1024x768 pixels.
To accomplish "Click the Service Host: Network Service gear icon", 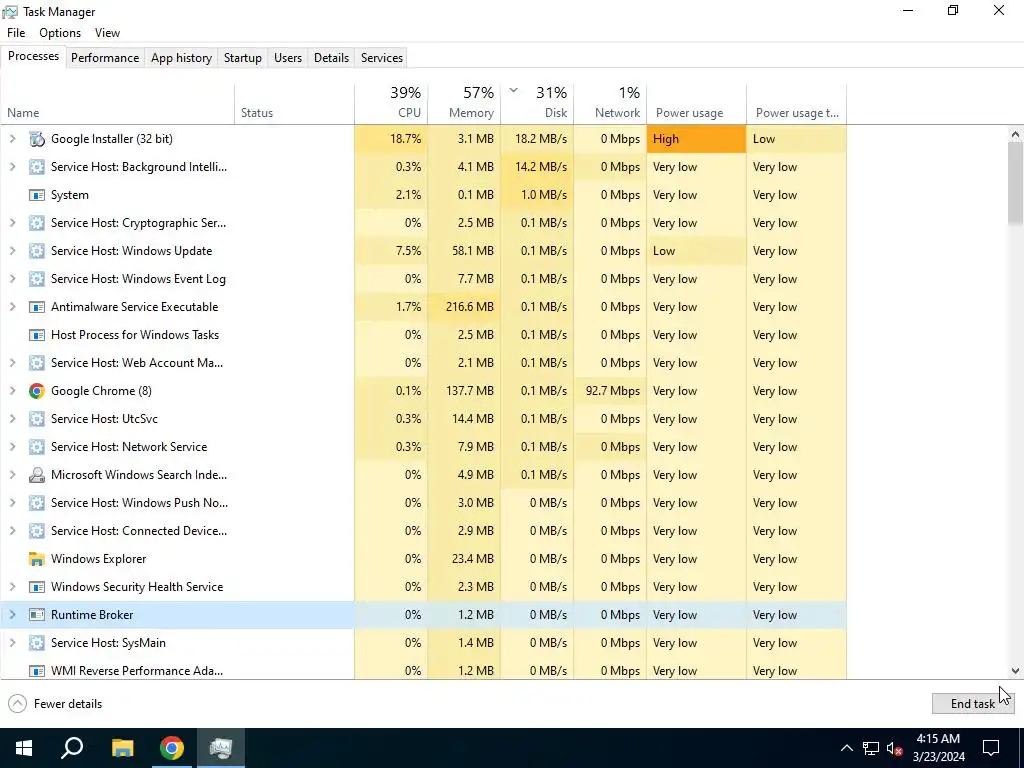I will (x=37, y=447).
